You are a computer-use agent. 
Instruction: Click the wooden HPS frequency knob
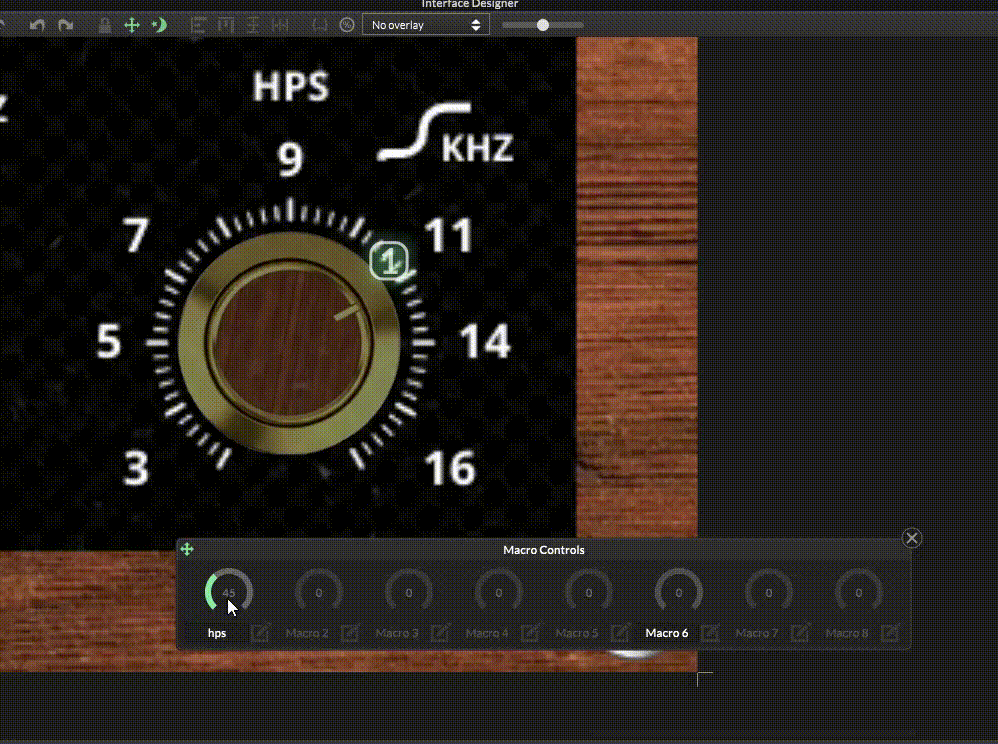point(289,343)
